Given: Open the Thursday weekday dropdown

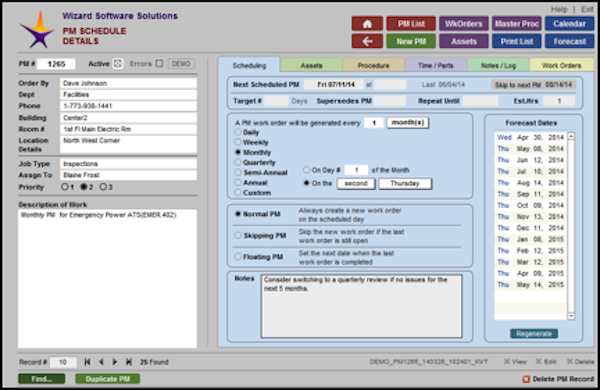Looking at the screenshot, I should (x=405, y=183).
